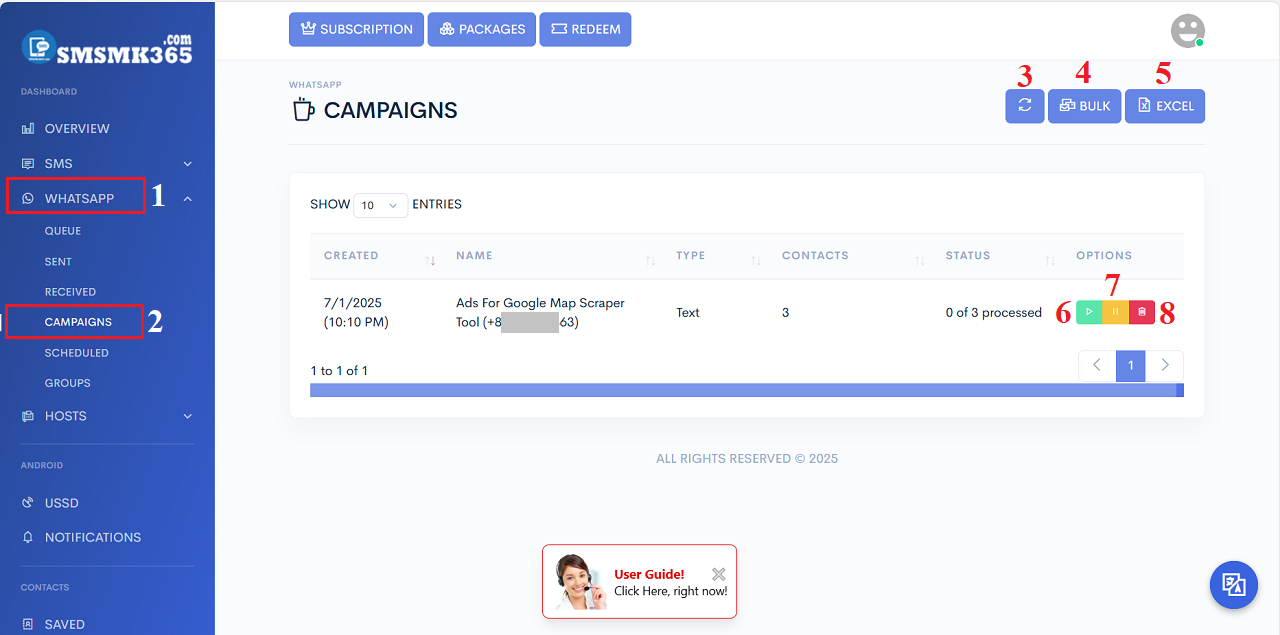The height and width of the screenshot is (635, 1280).
Task: Expand the SMS sidebar menu
Action: point(107,163)
